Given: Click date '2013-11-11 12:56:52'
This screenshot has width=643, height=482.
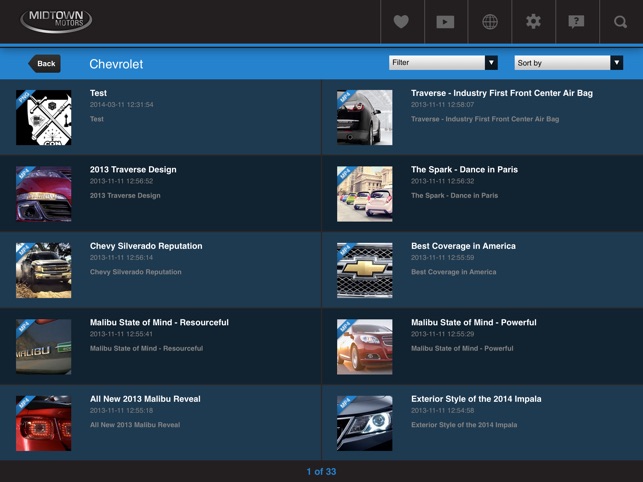Looking at the screenshot, I should click(121, 181).
